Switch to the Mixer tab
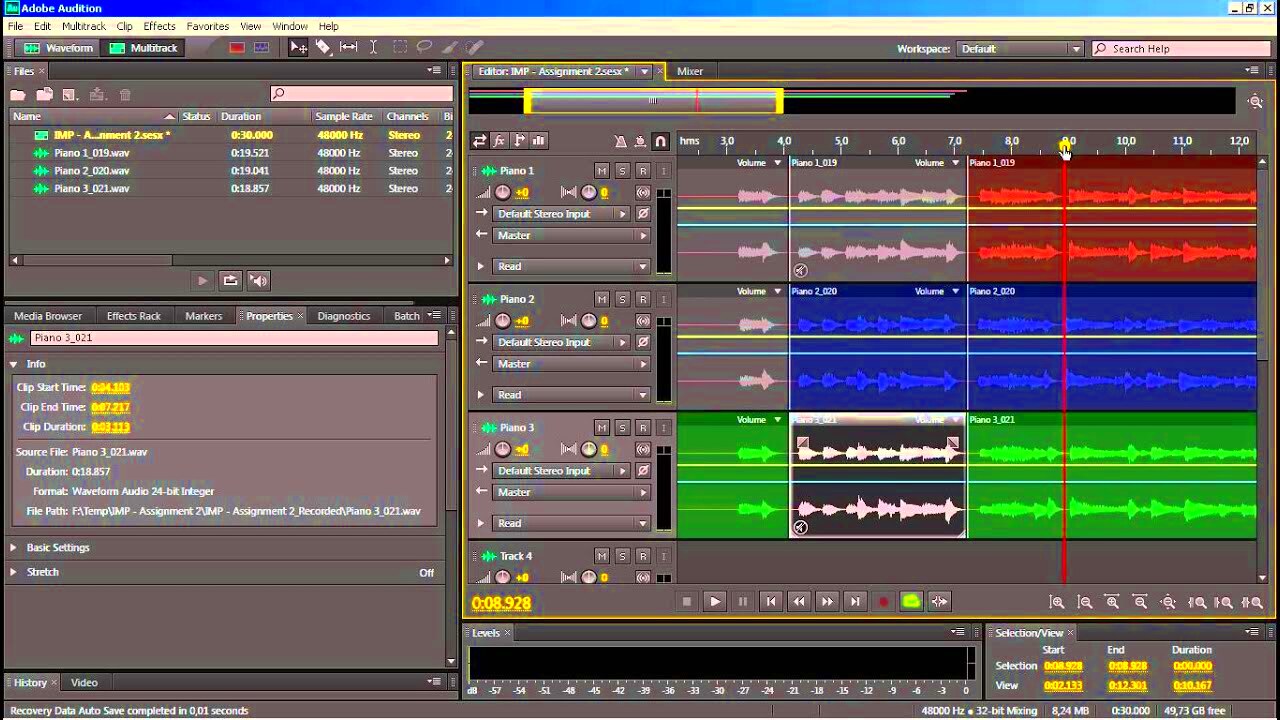The image size is (1280, 720). click(690, 71)
